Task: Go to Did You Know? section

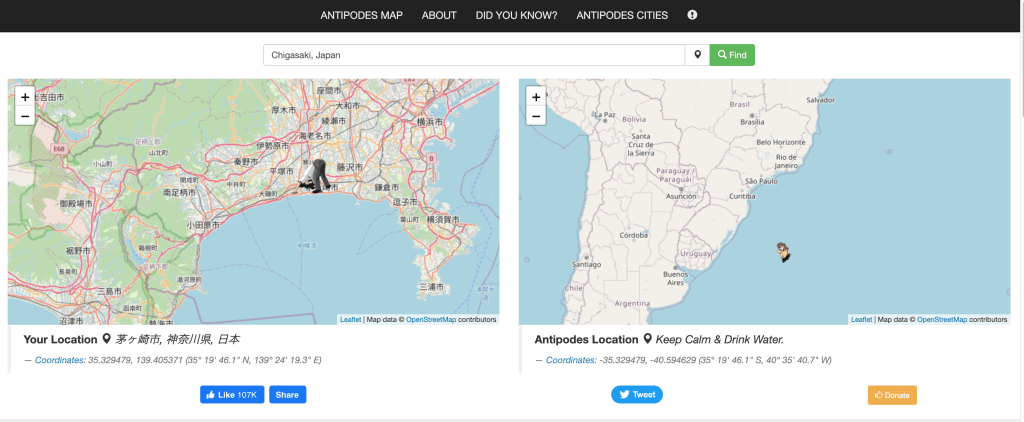Action: pos(516,15)
